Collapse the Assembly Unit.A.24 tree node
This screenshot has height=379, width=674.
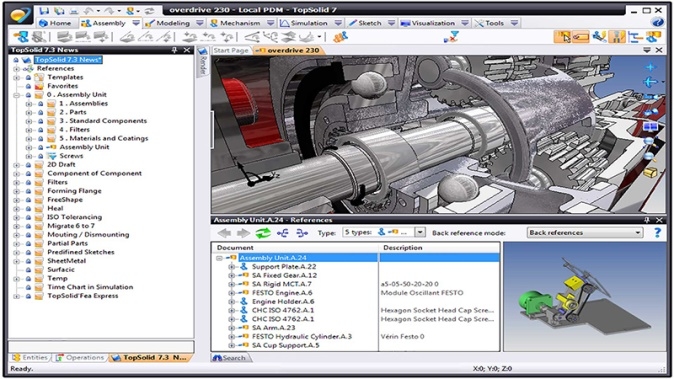click(219, 258)
